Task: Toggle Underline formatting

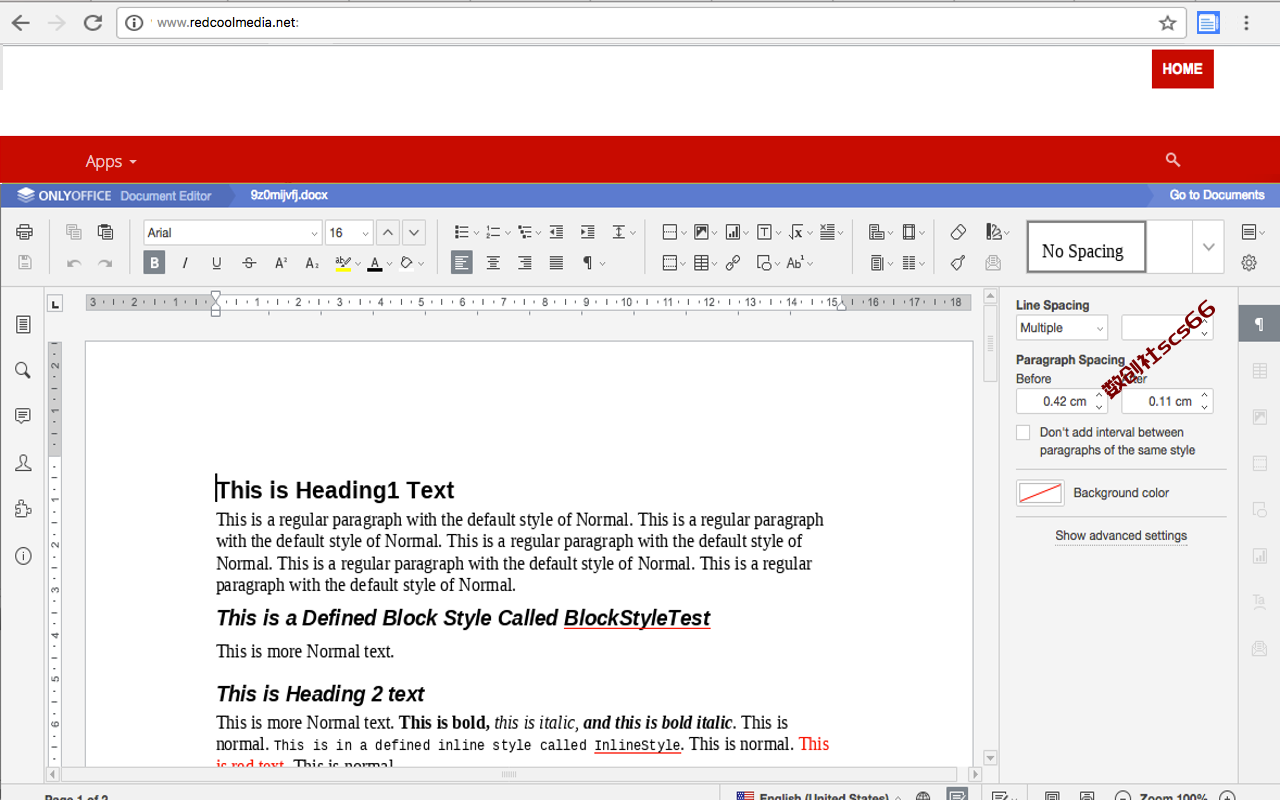Action: [x=216, y=263]
